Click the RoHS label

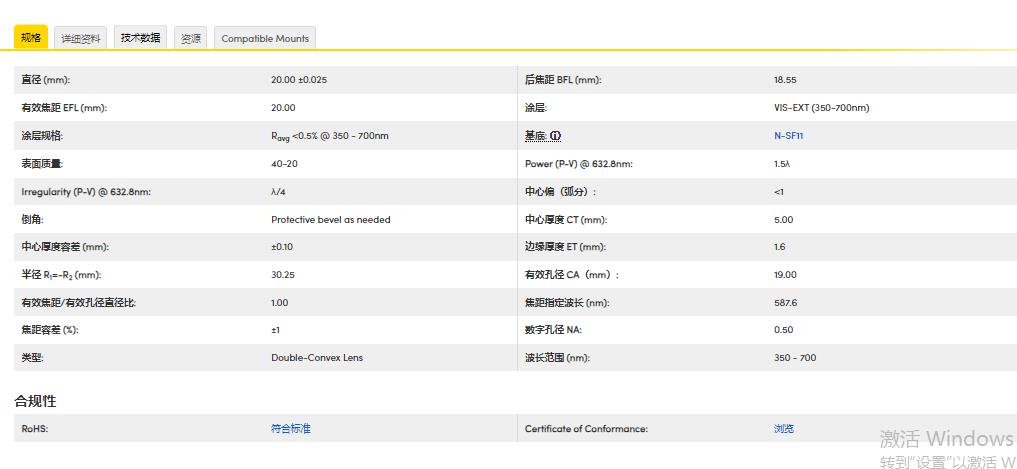coord(35,428)
